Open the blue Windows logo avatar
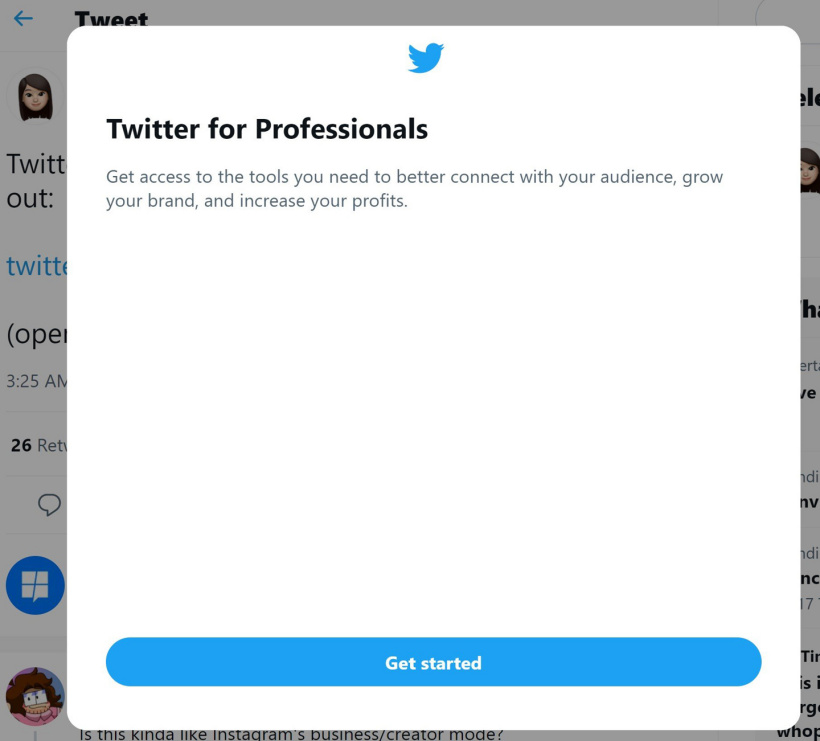 (35, 585)
